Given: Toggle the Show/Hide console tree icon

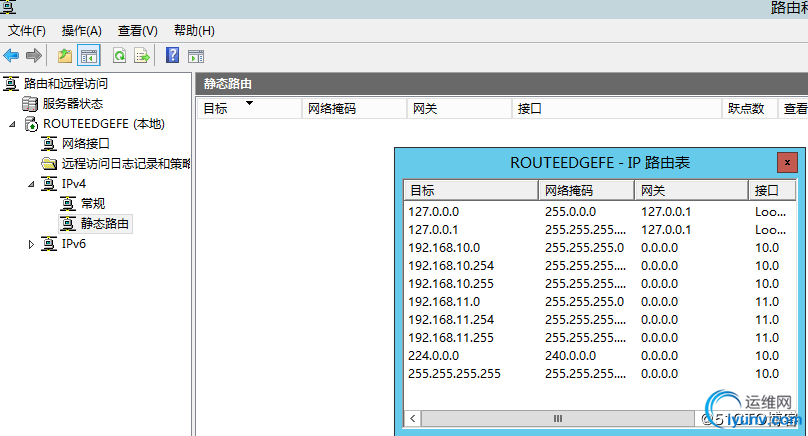Looking at the screenshot, I should tap(89, 56).
